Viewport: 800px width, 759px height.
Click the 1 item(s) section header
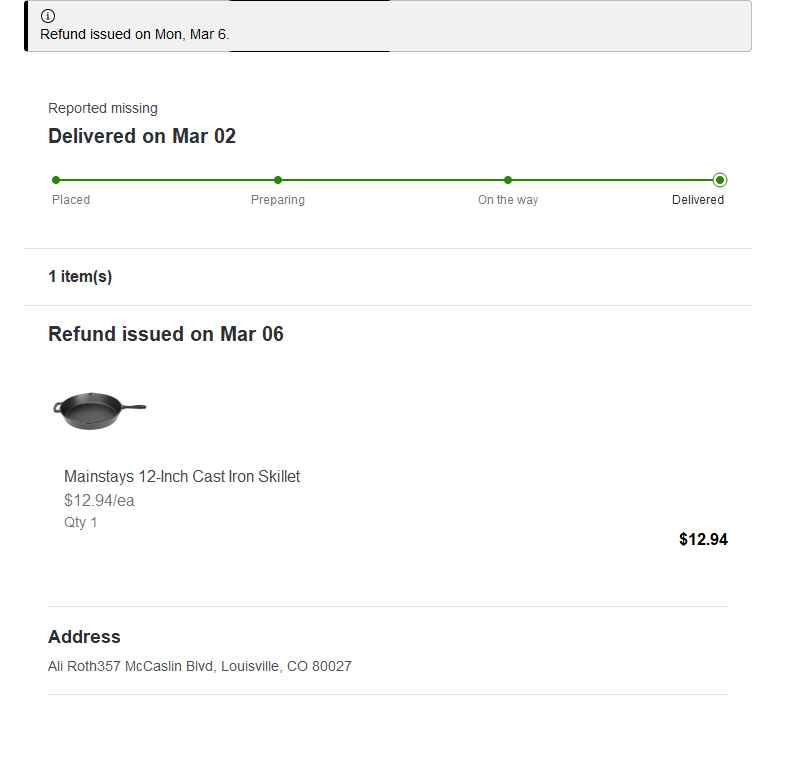(x=80, y=276)
